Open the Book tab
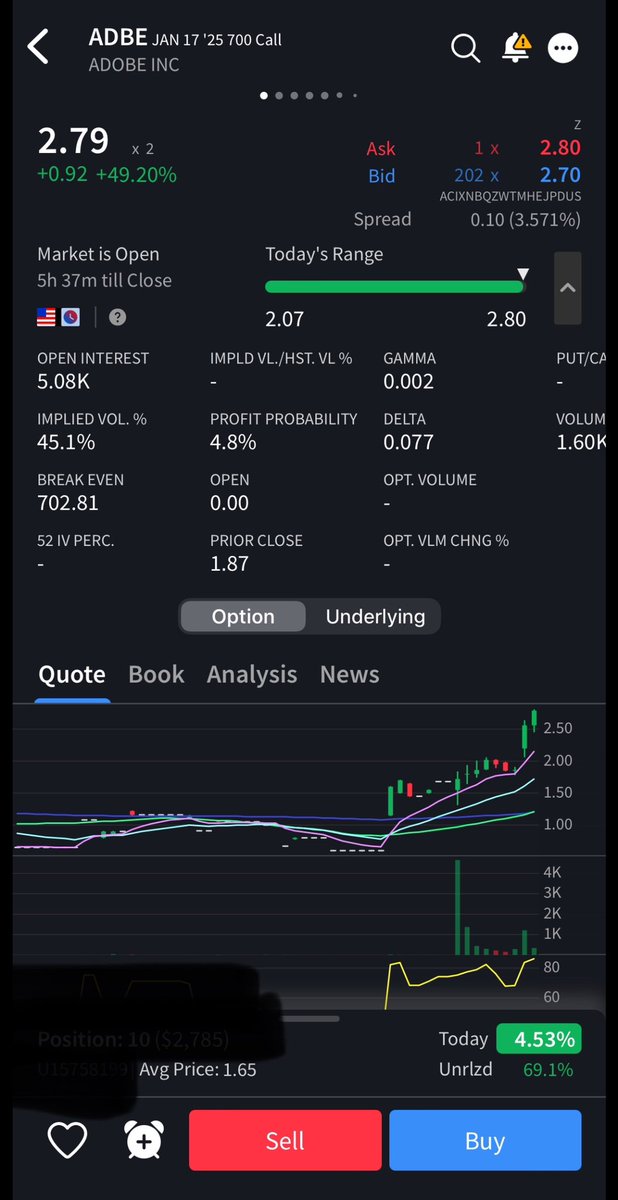The height and width of the screenshot is (1200, 618). (x=156, y=674)
